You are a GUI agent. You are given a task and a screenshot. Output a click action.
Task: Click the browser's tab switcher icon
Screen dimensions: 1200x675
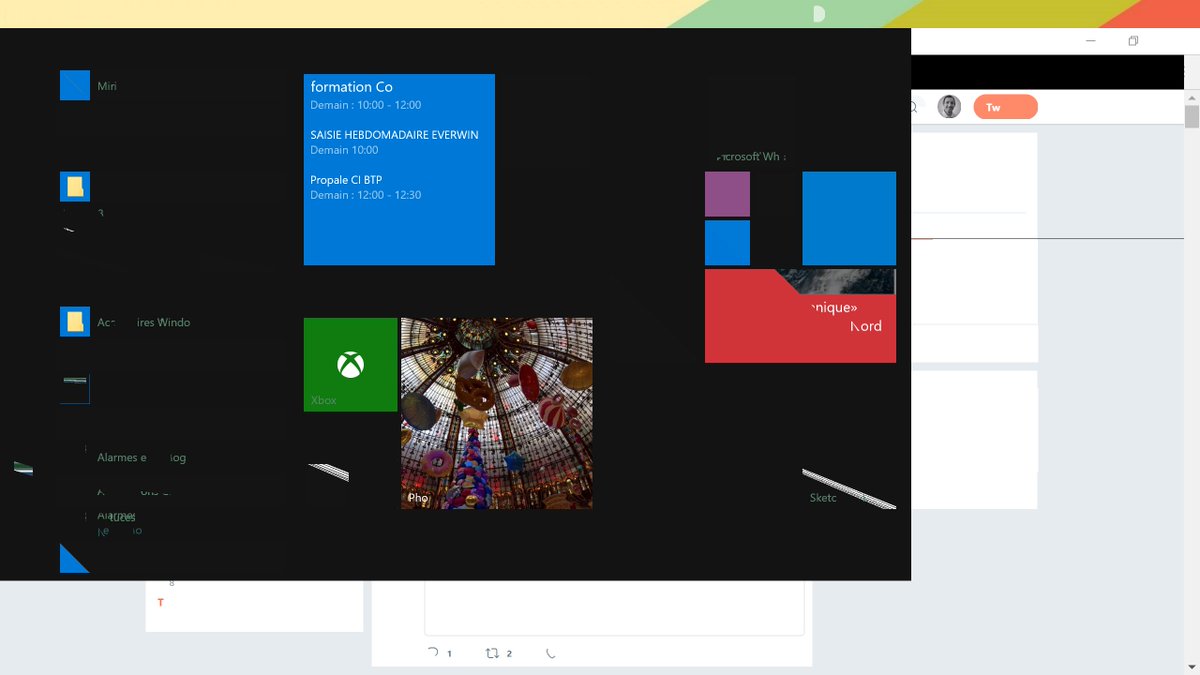click(x=1133, y=40)
